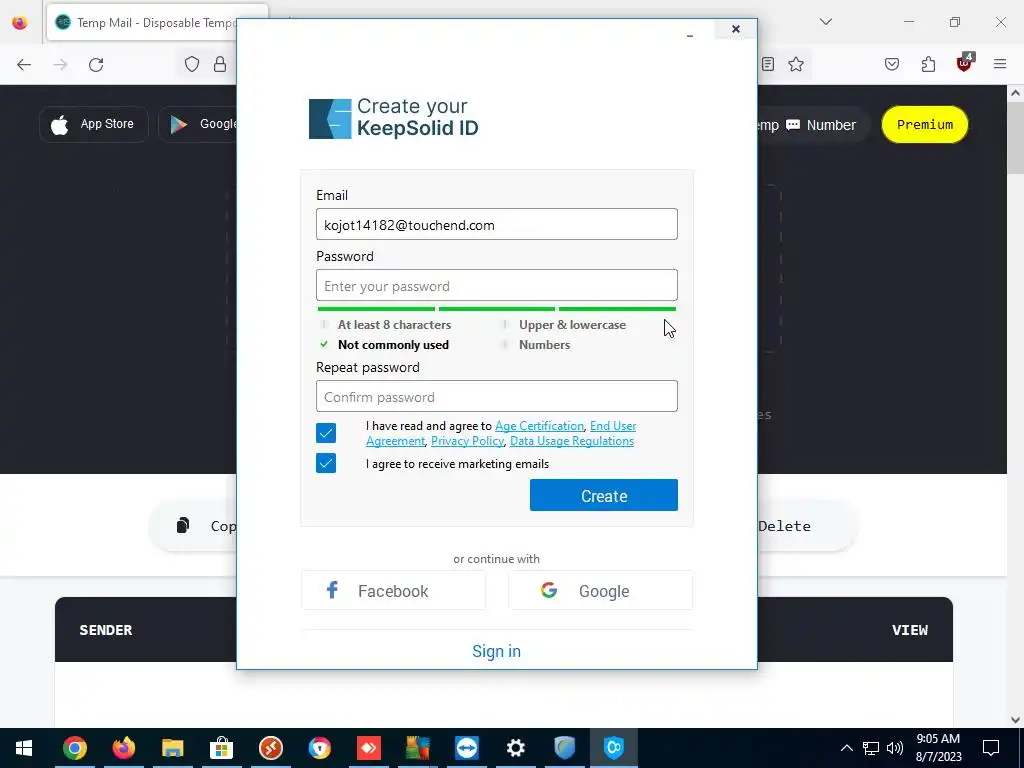Screen dimensions: 1024x768
Task: Click the Sign in link
Action: pyautogui.click(x=496, y=651)
